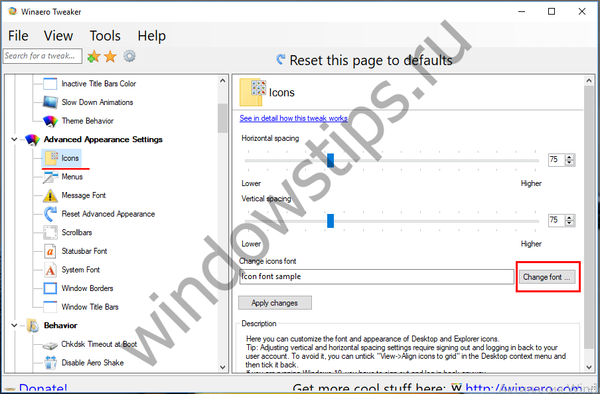Open the Help menu
Screen dimensions: 600x394
click(x=152, y=36)
